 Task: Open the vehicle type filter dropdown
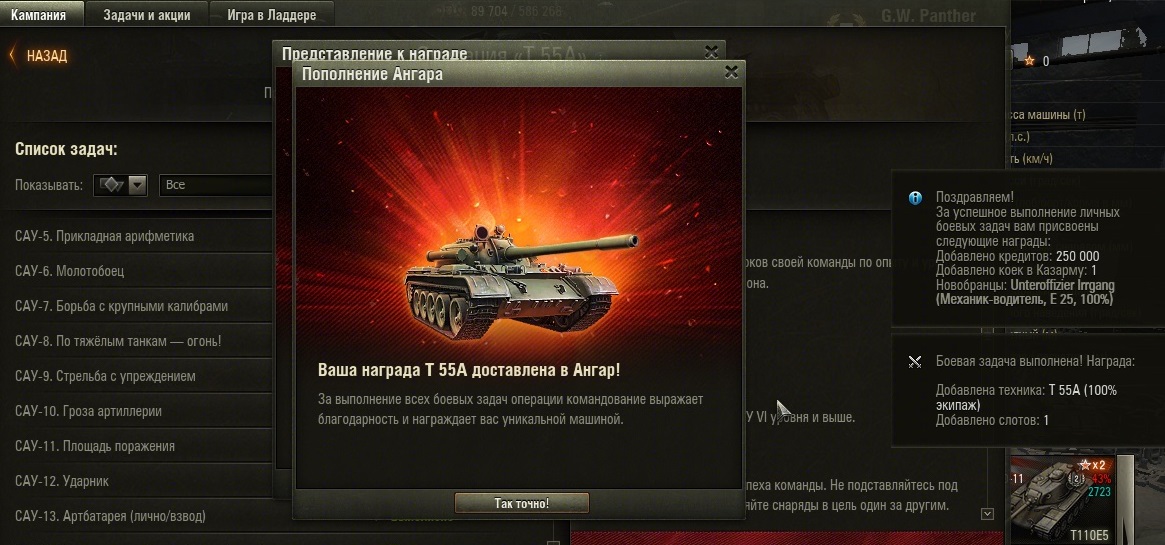[120, 185]
